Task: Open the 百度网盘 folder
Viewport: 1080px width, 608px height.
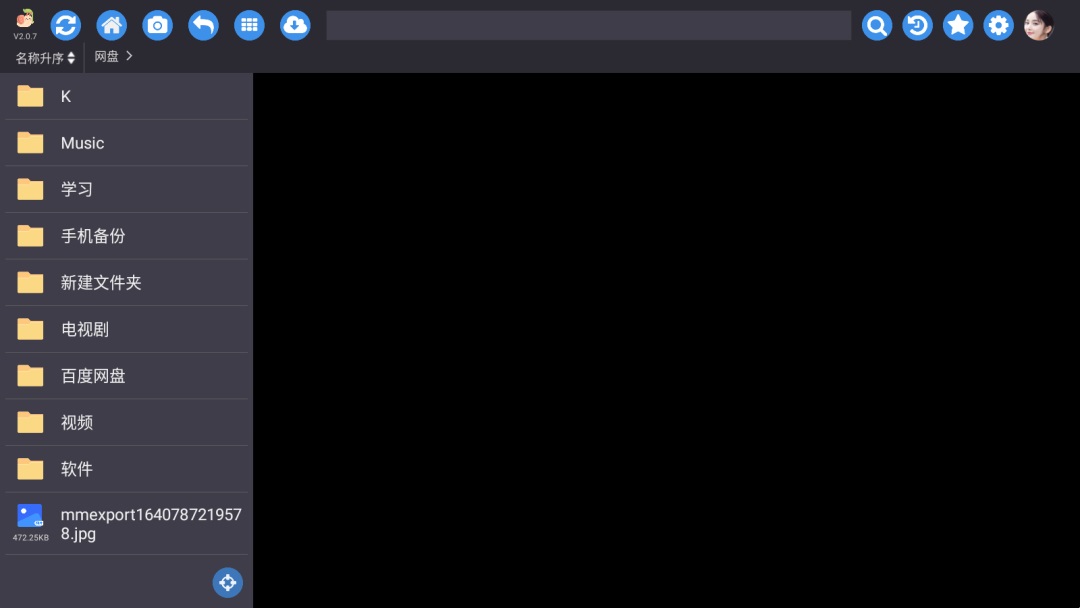Action: click(127, 376)
